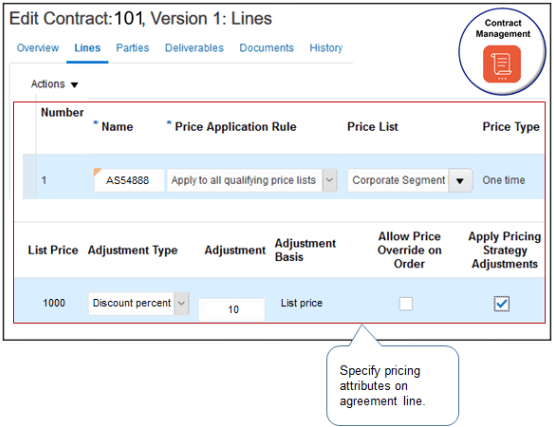Click the AS54888 name field

pos(129,180)
